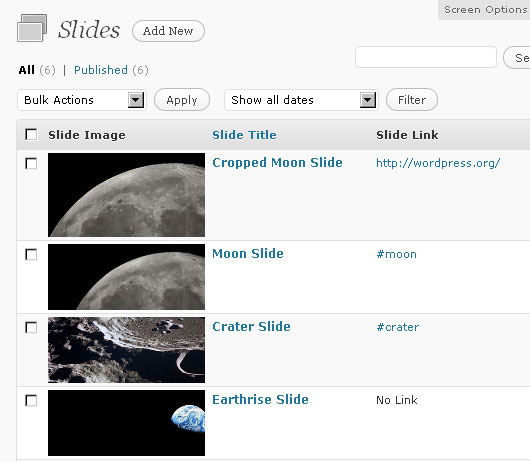Tick the Cropped Moon Slide checkbox
Screen dimensions: 530x462
point(31,163)
